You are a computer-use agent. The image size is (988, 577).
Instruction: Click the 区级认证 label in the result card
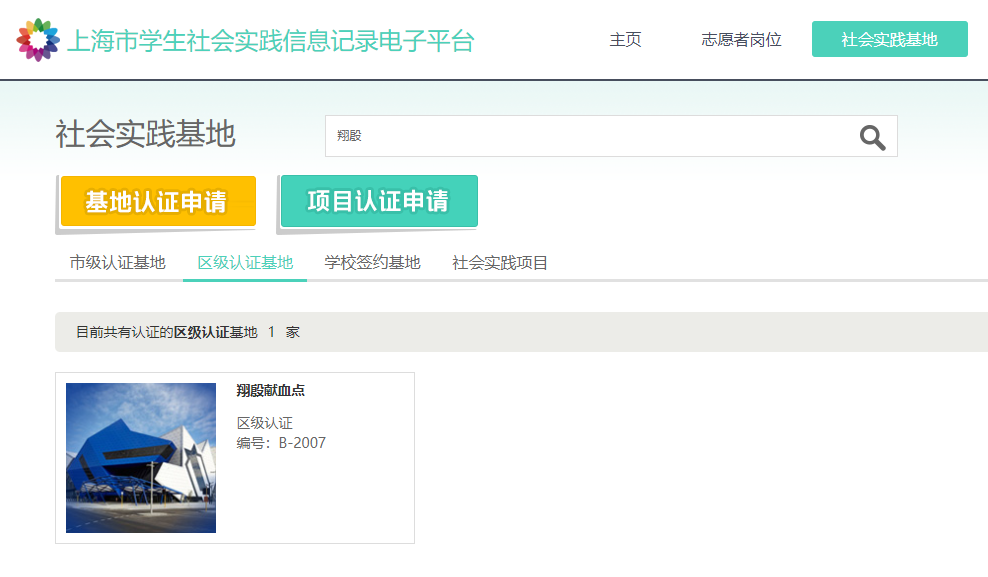click(x=265, y=423)
